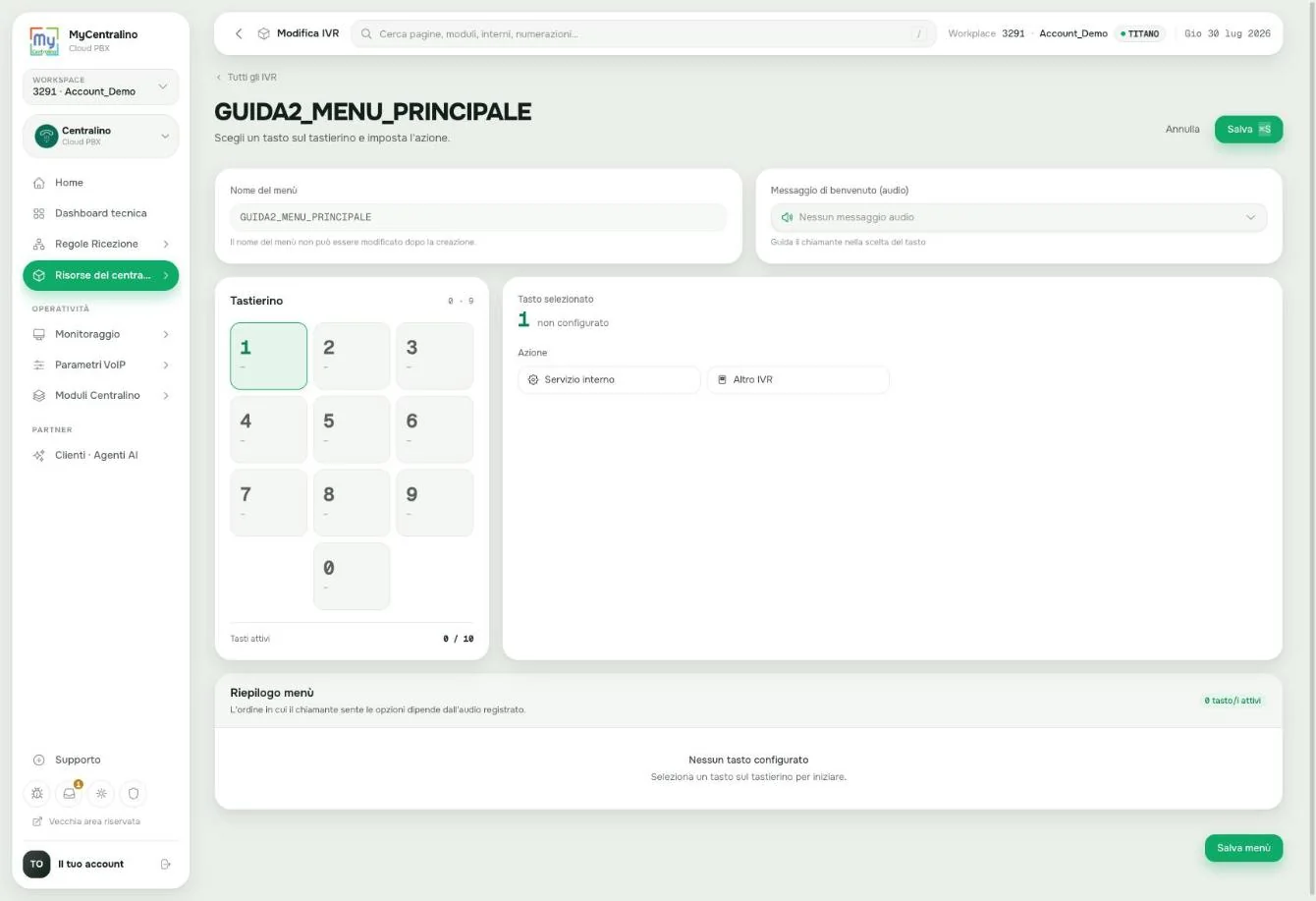Screen dimensions: 1316x901
Task: Select keypad key 2
Action: click(x=352, y=356)
